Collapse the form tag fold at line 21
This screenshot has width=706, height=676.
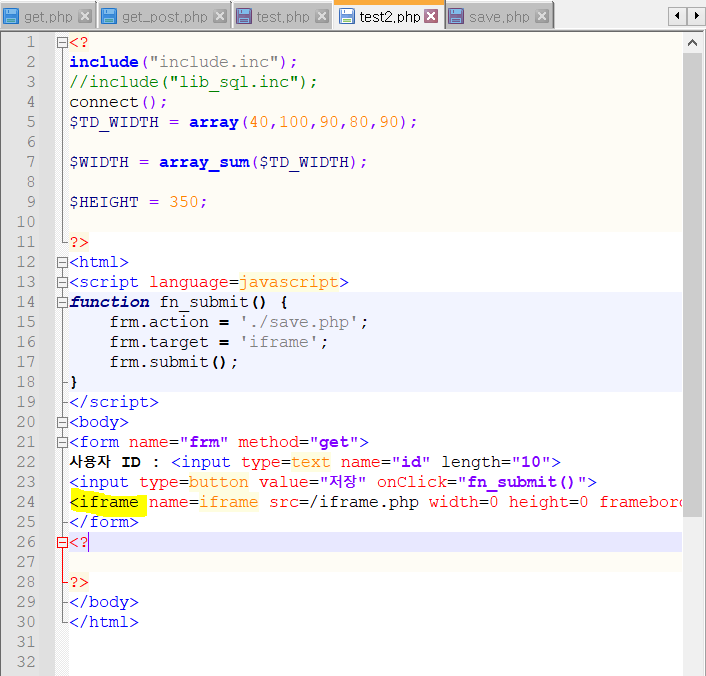pyautogui.click(x=62, y=442)
